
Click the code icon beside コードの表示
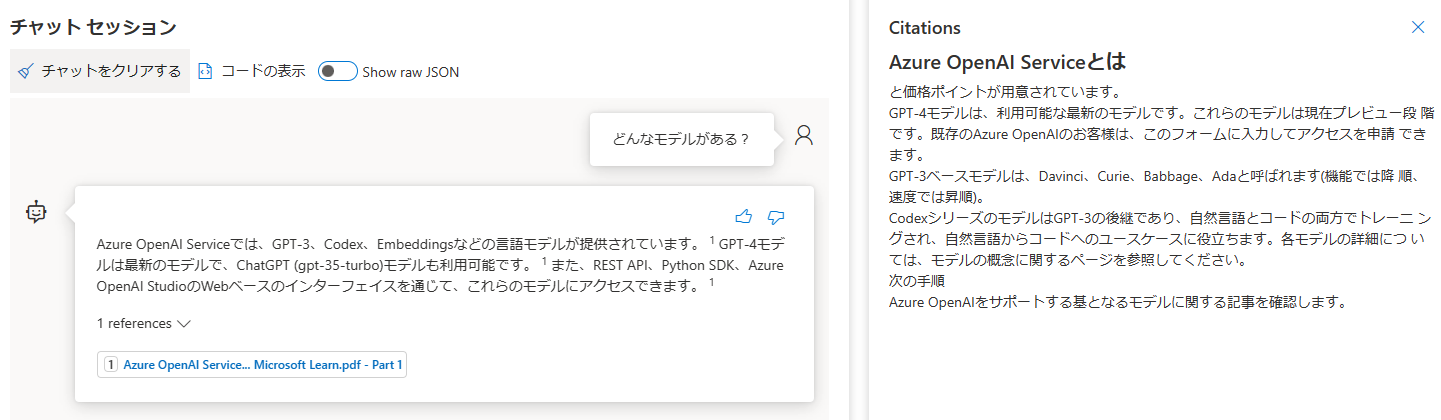point(206,72)
